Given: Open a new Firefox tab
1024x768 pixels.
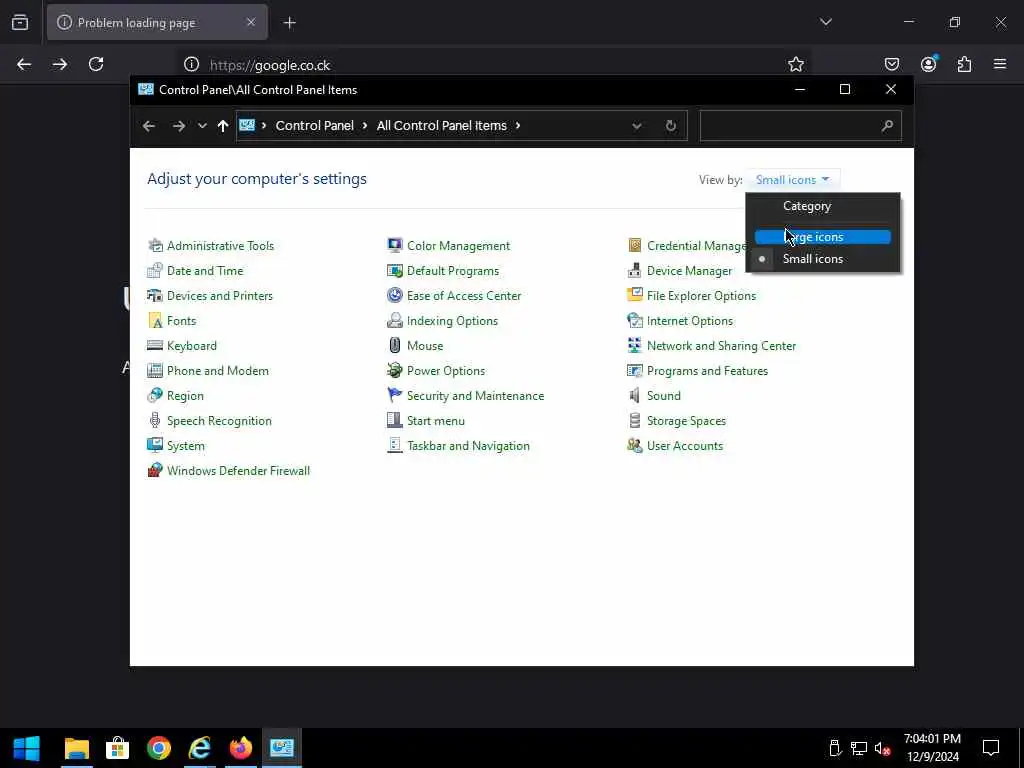Looking at the screenshot, I should pyautogui.click(x=290, y=23).
